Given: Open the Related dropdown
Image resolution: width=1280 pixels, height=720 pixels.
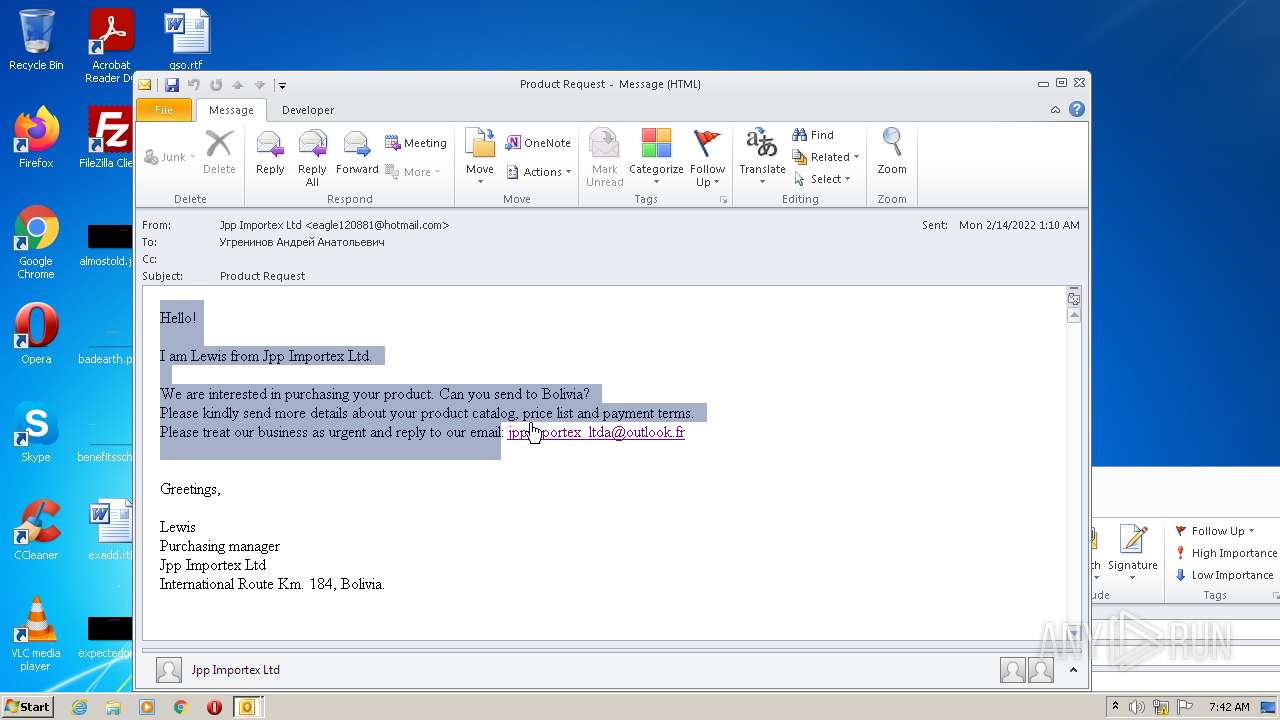Looking at the screenshot, I should click(825, 157).
